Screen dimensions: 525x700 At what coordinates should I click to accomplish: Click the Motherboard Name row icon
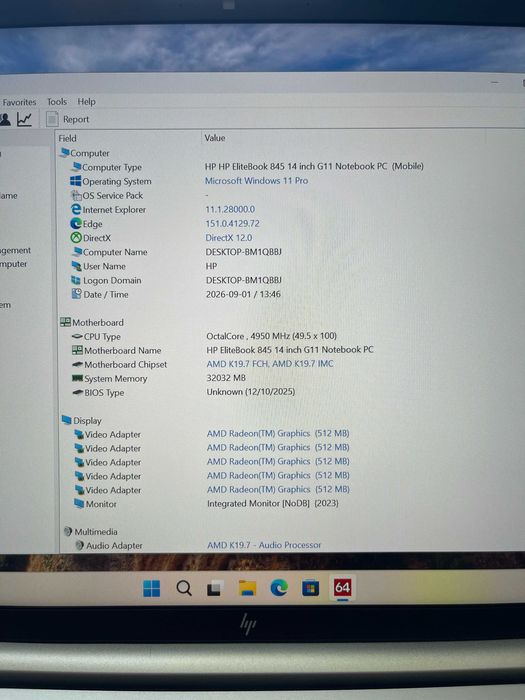pyautogui.click(x=78, y=350)
